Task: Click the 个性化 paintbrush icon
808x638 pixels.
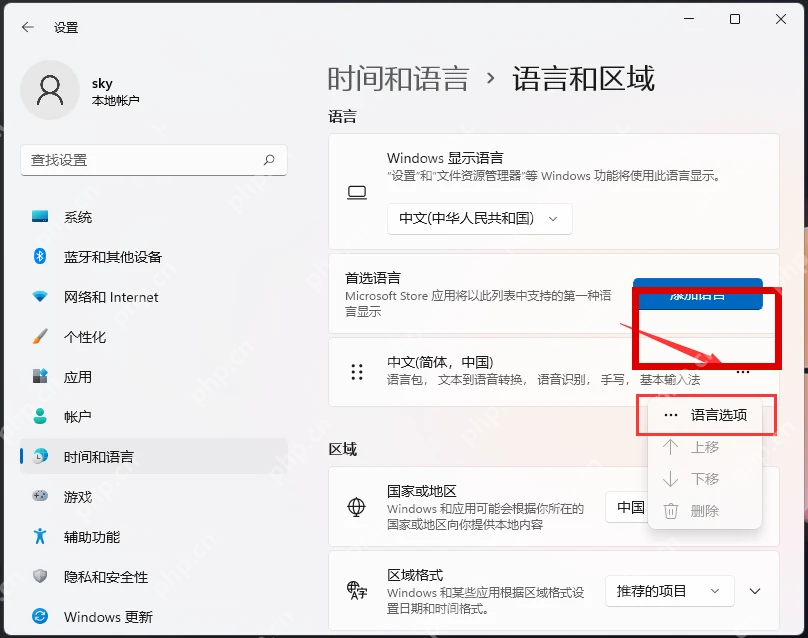Action: [x=40, y=337]
